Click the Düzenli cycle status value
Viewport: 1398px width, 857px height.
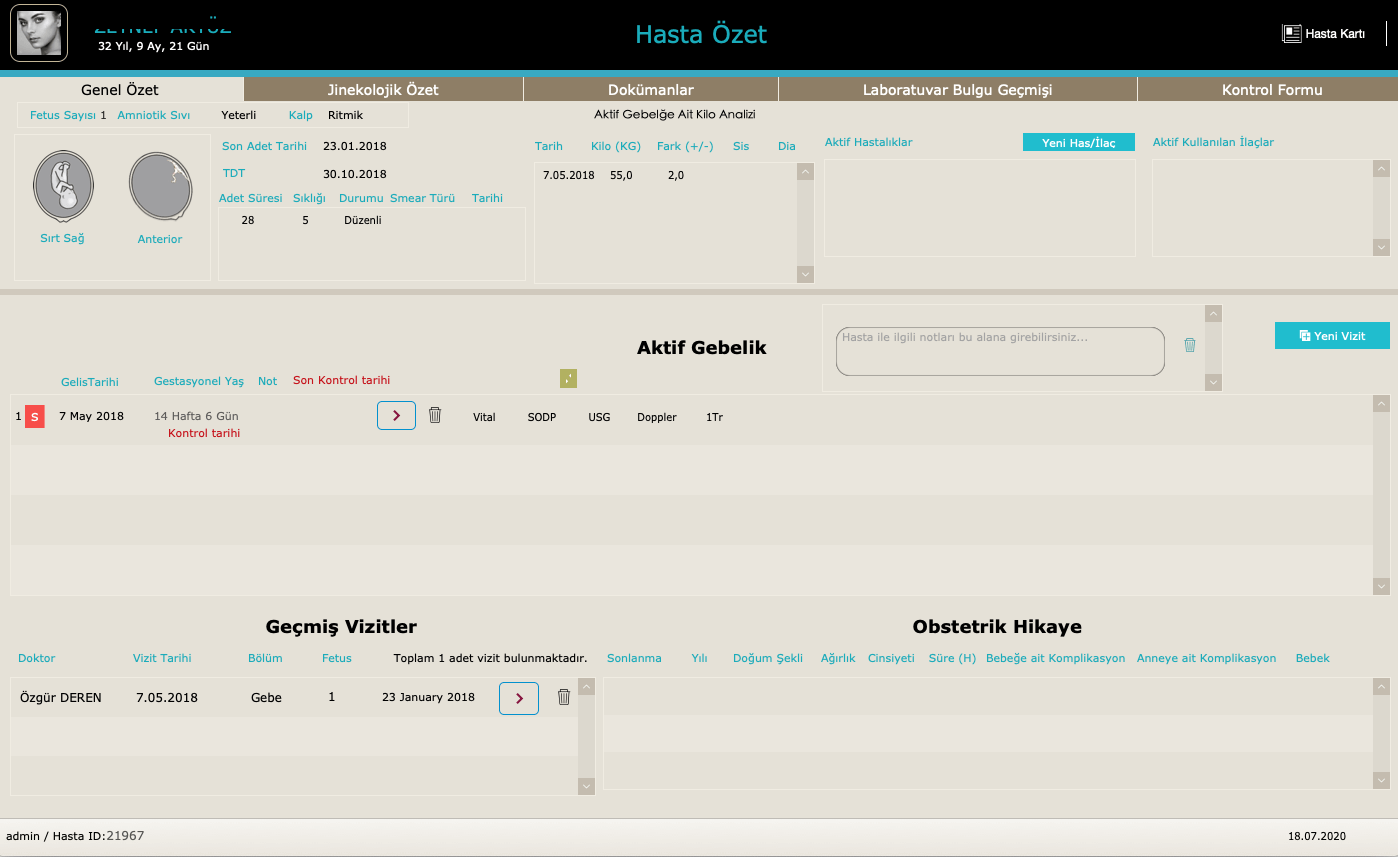[x=362, y=220]
